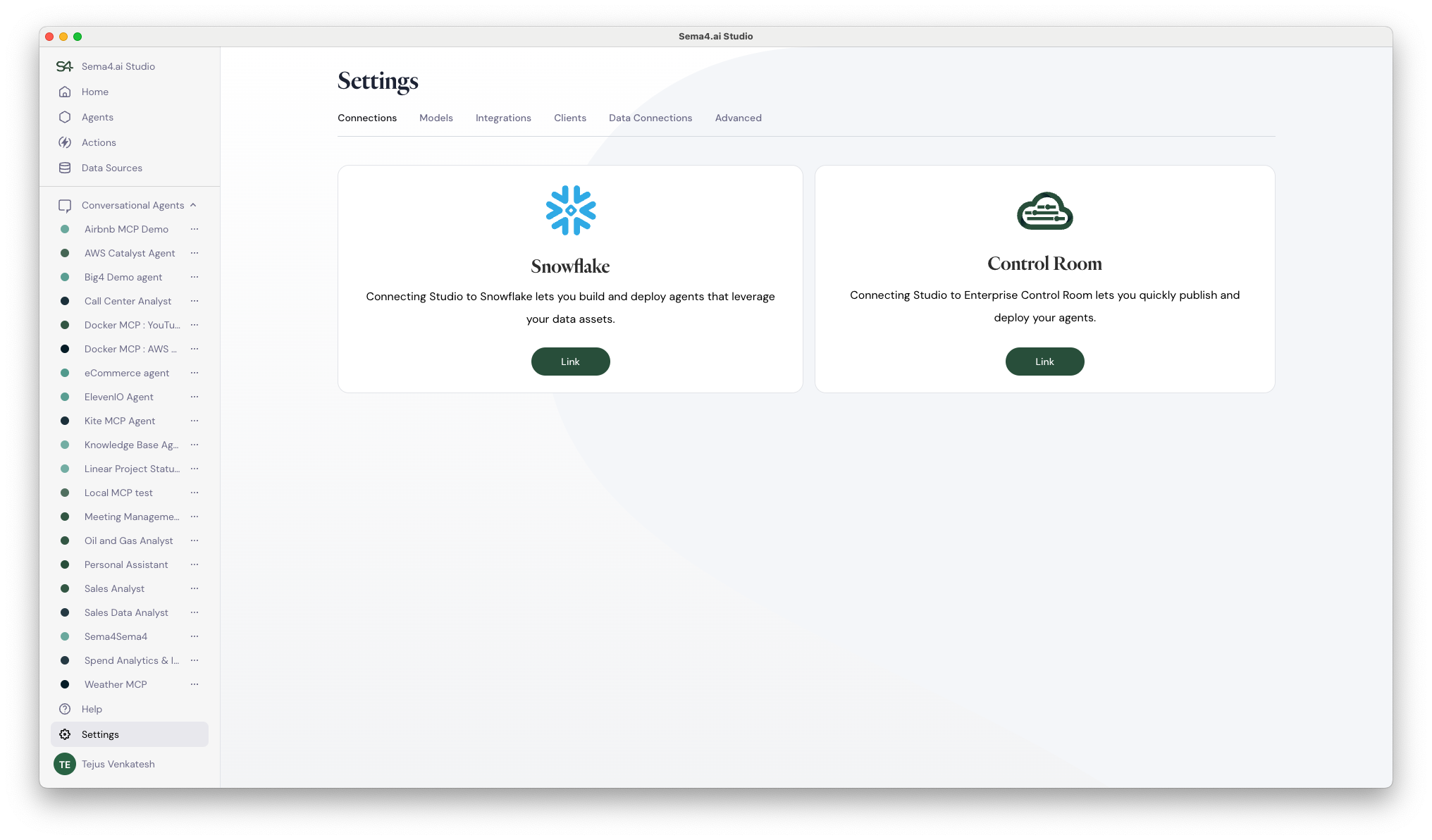Open Actions in the sidebar
1432x840 pixels.
tap(99, 142)
